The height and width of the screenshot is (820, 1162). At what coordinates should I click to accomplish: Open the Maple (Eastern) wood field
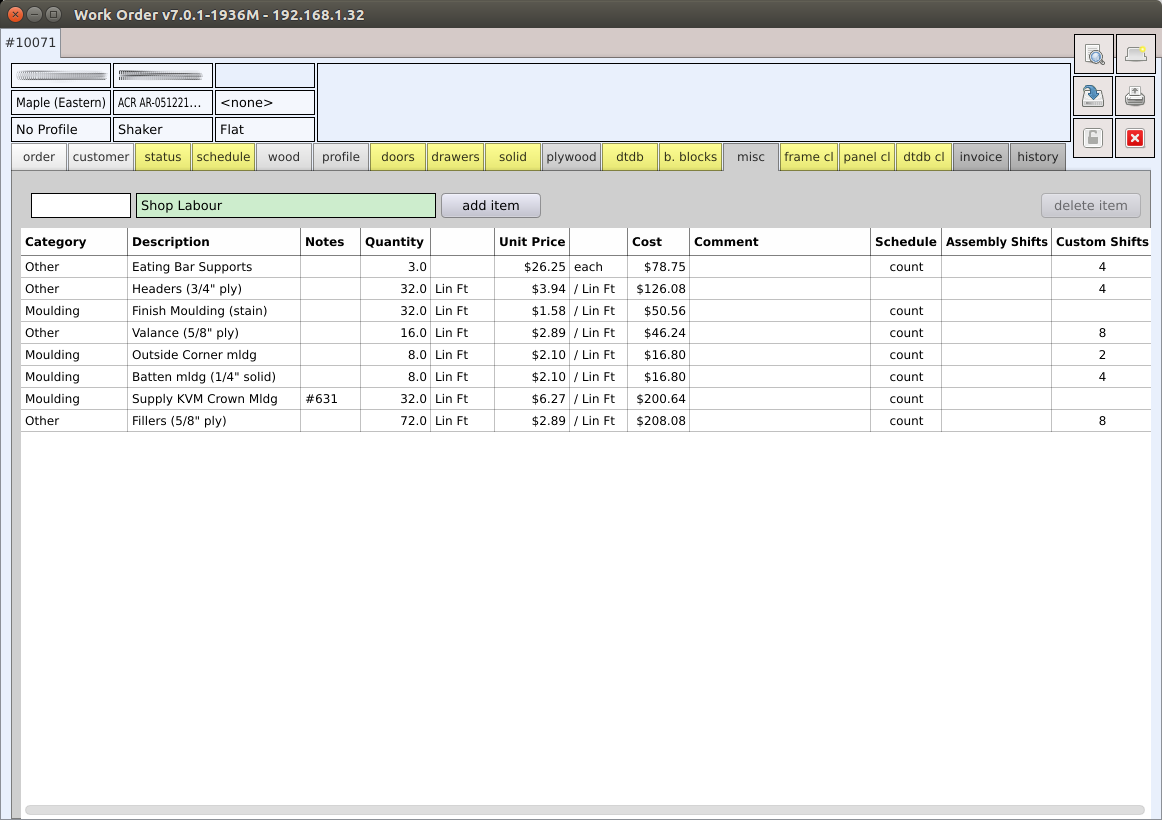(x=61, y=102)
